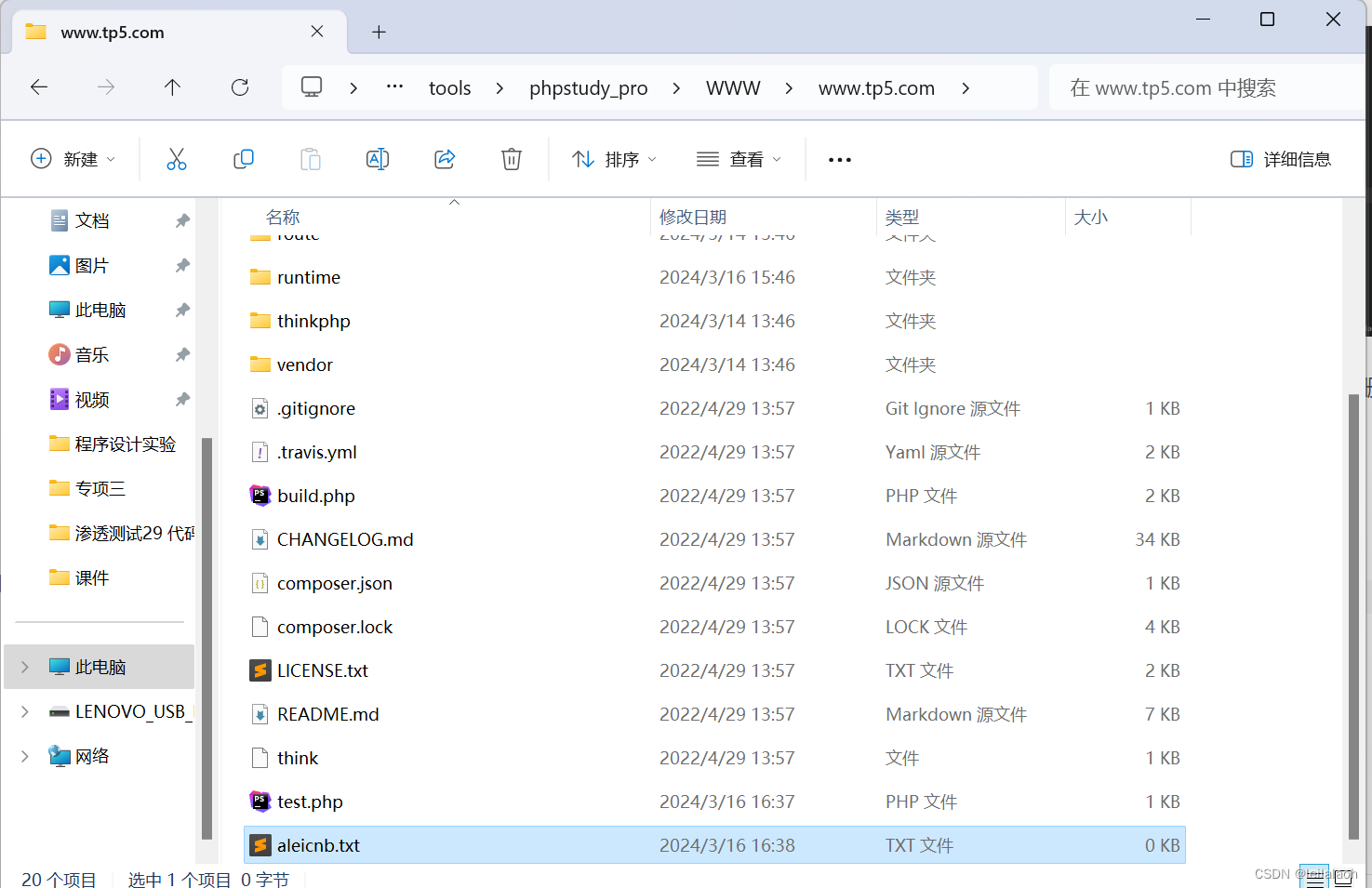The width and height of the screenshot is (1372, 888).
Task: Select the Cut icon in the toolbar
Action: coord(177,158)
